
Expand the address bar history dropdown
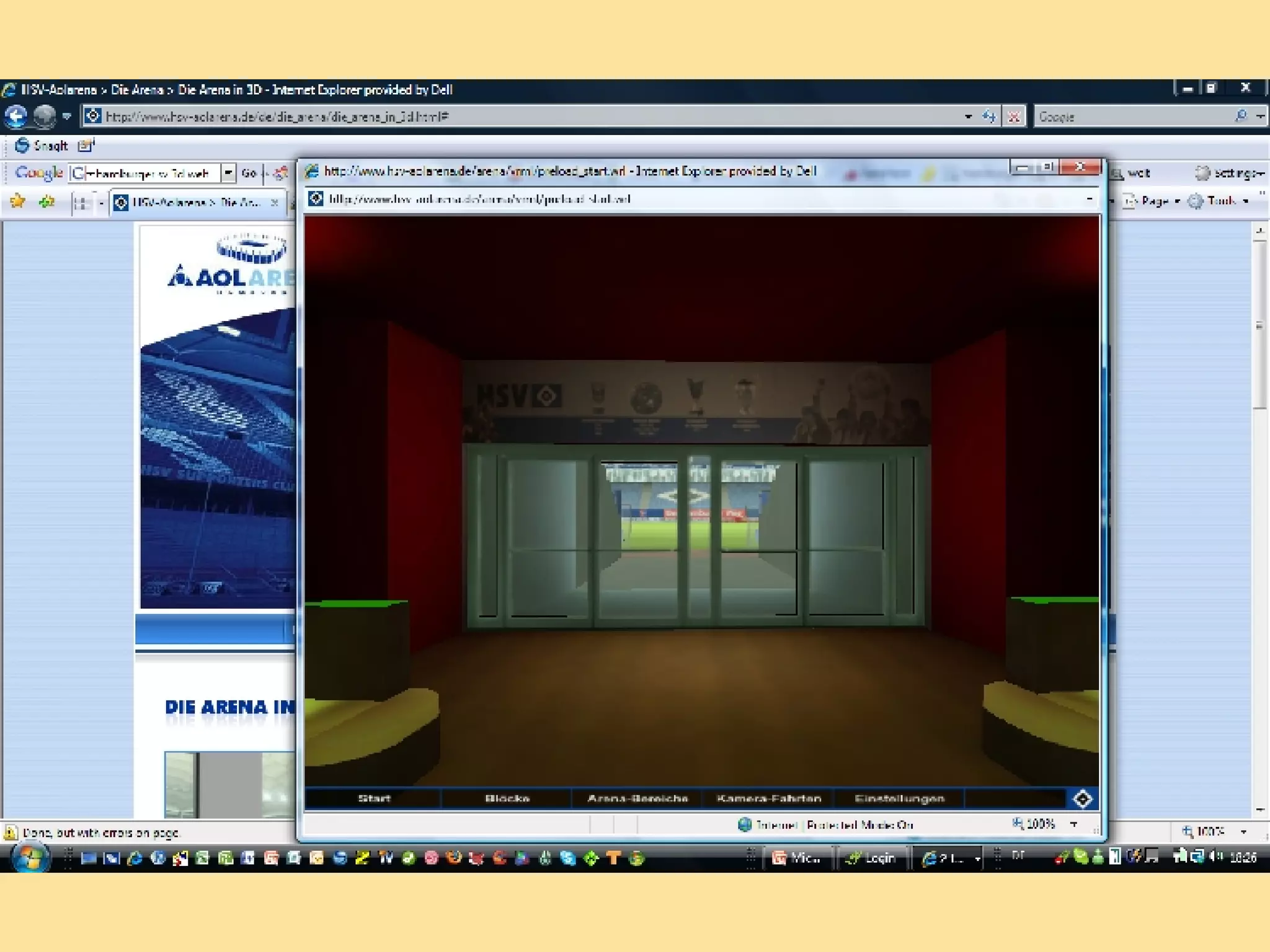(x=968, y=117)
